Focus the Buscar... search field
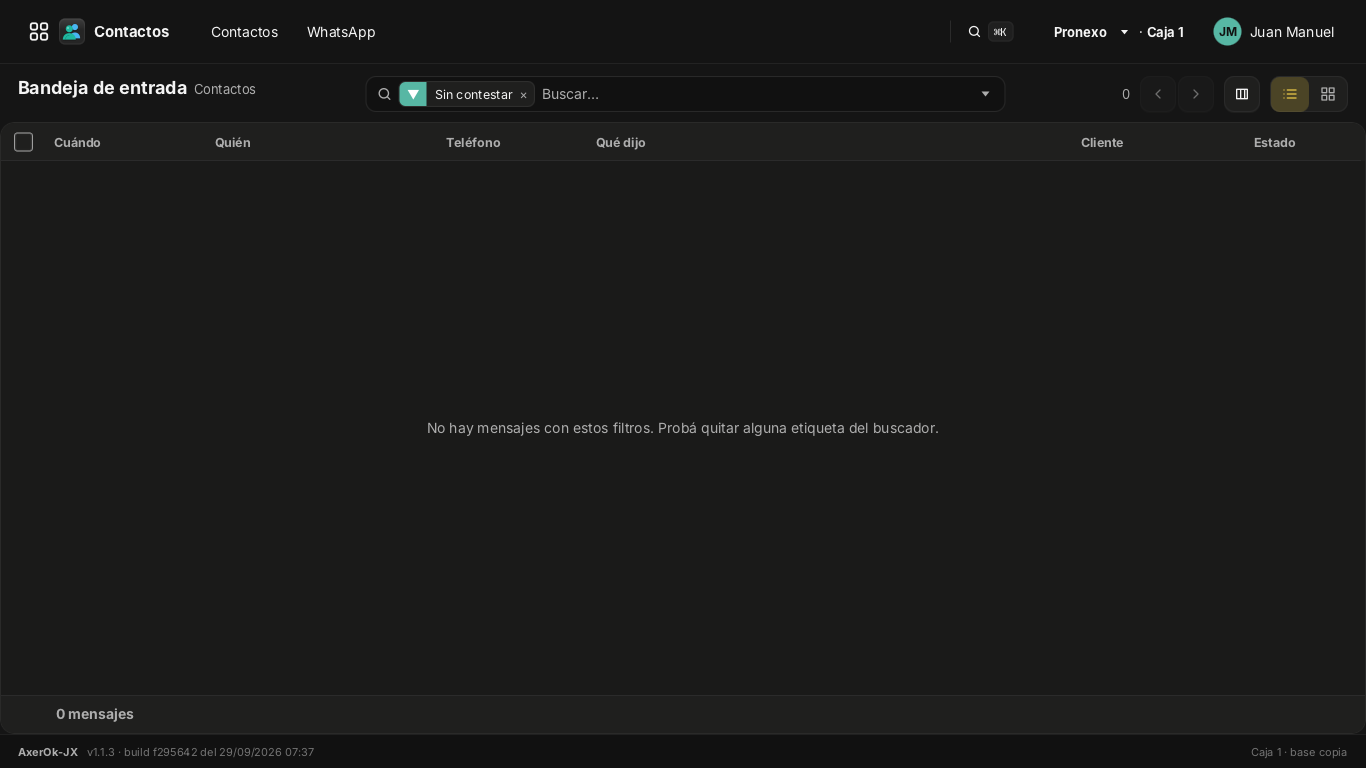The image size is (1366, 768). point(755,94)
